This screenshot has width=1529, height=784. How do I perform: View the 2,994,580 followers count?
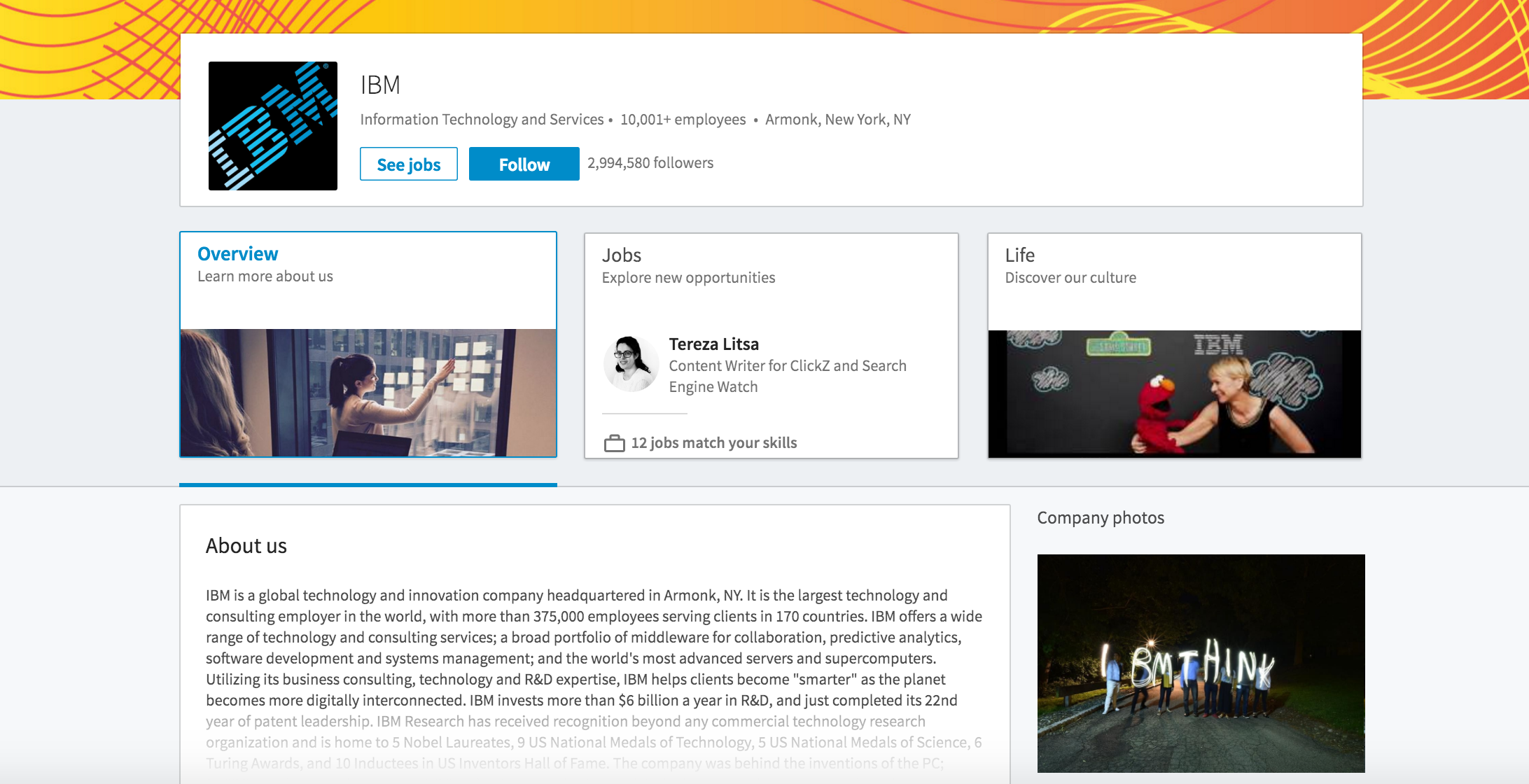[650, 163]
